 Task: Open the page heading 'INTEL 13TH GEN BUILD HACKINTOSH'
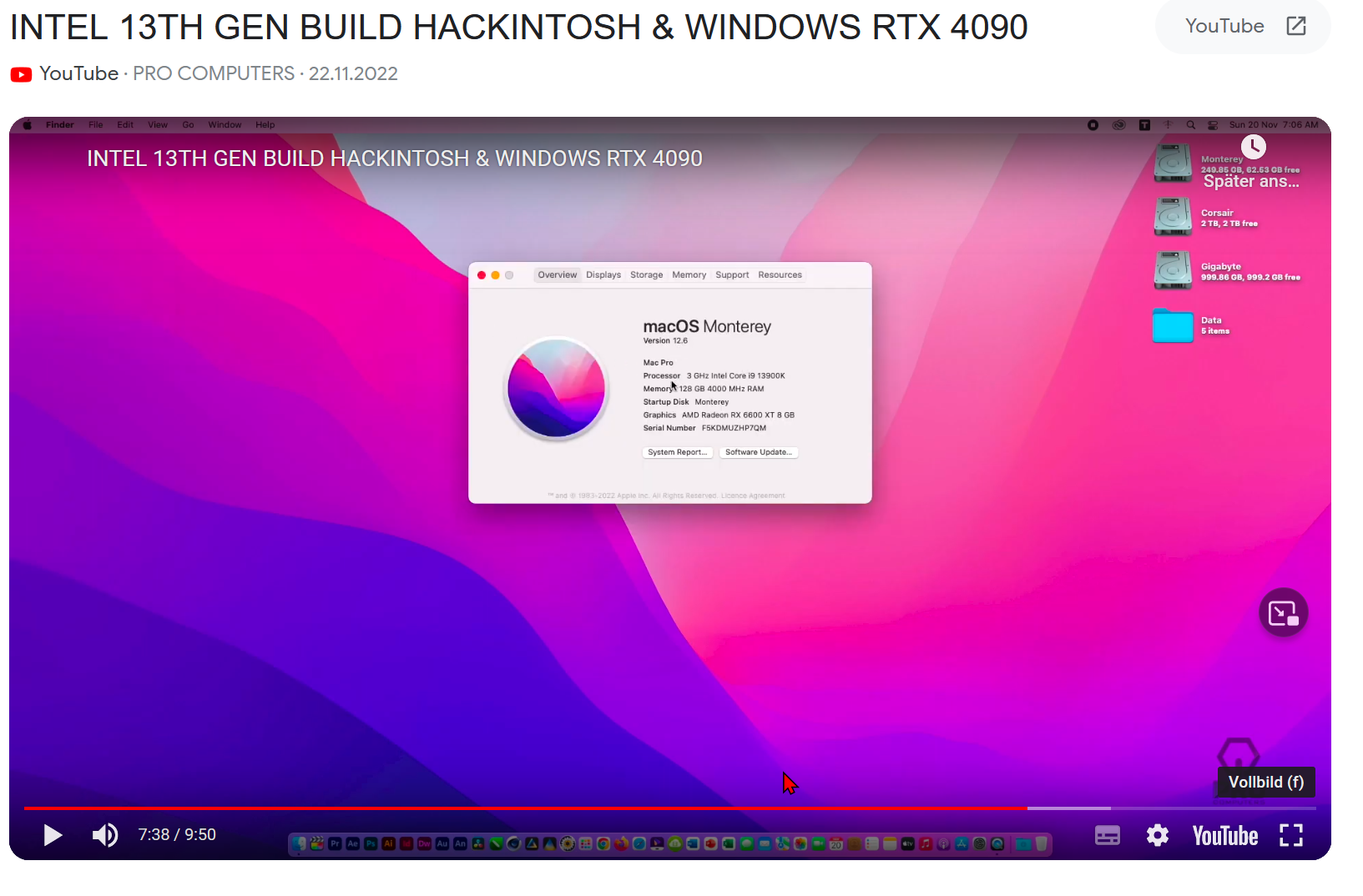pyautogui.click(x=518, y=28)
